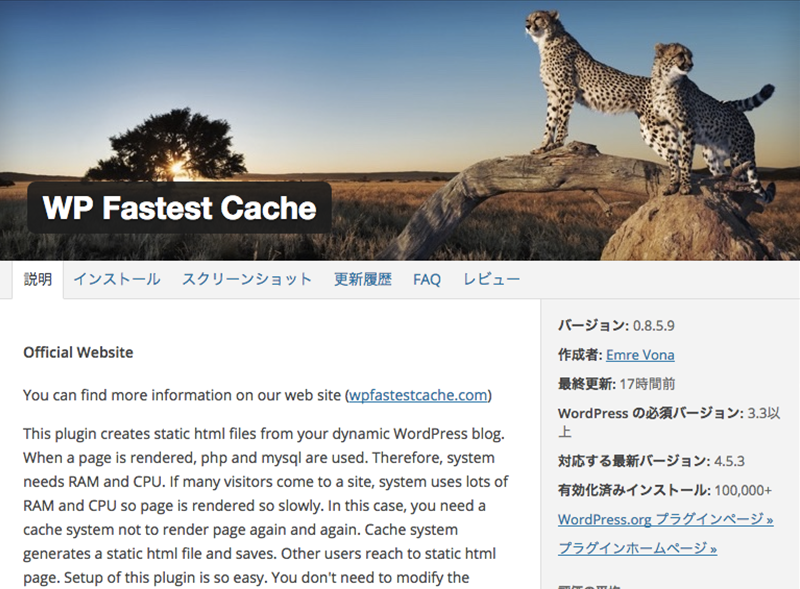Click the 最終更新 17時間前 text
Viewport: 800px width, 589px height.
tap(616, 384)
